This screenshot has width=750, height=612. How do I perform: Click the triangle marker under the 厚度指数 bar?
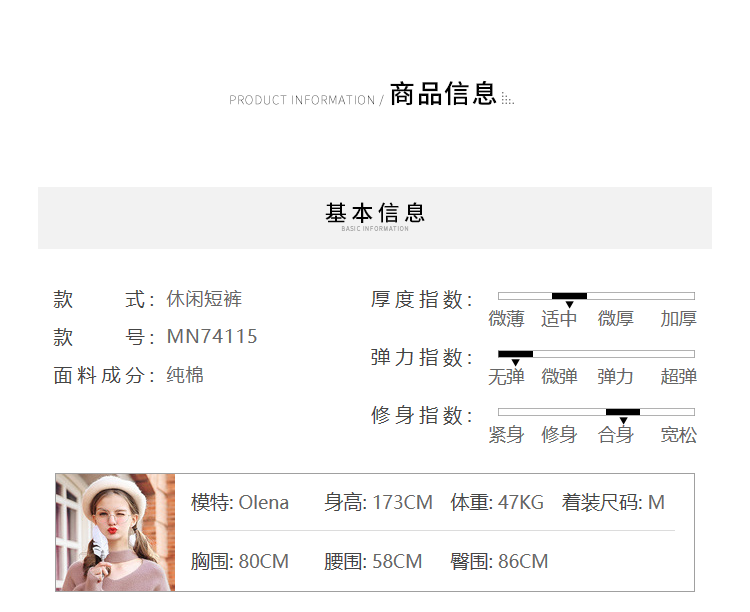[x=570, y=305]
